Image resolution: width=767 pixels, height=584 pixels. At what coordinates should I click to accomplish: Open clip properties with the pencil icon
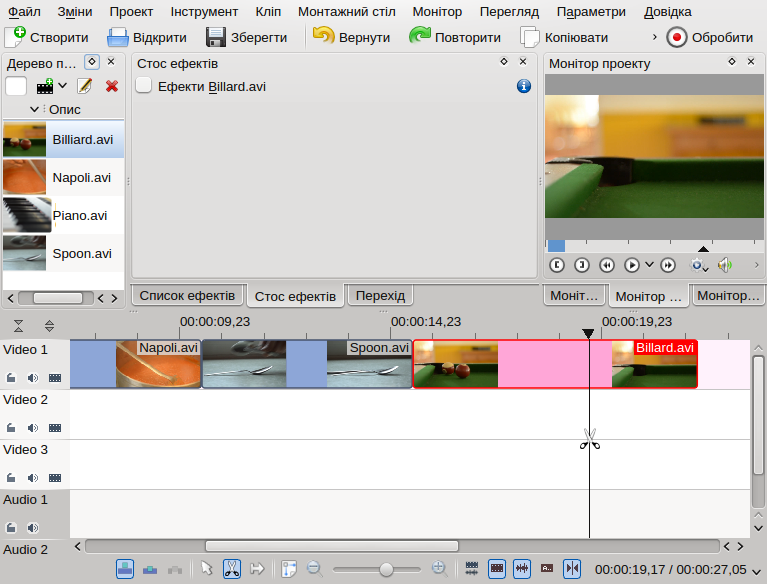(x=85, y=86)
